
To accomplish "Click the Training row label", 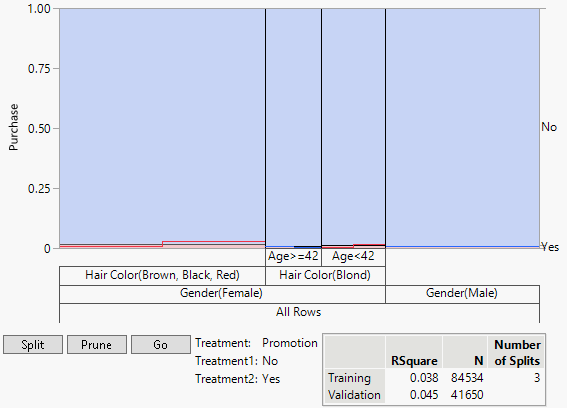I will pyautogui.click(x=349, y=378).
